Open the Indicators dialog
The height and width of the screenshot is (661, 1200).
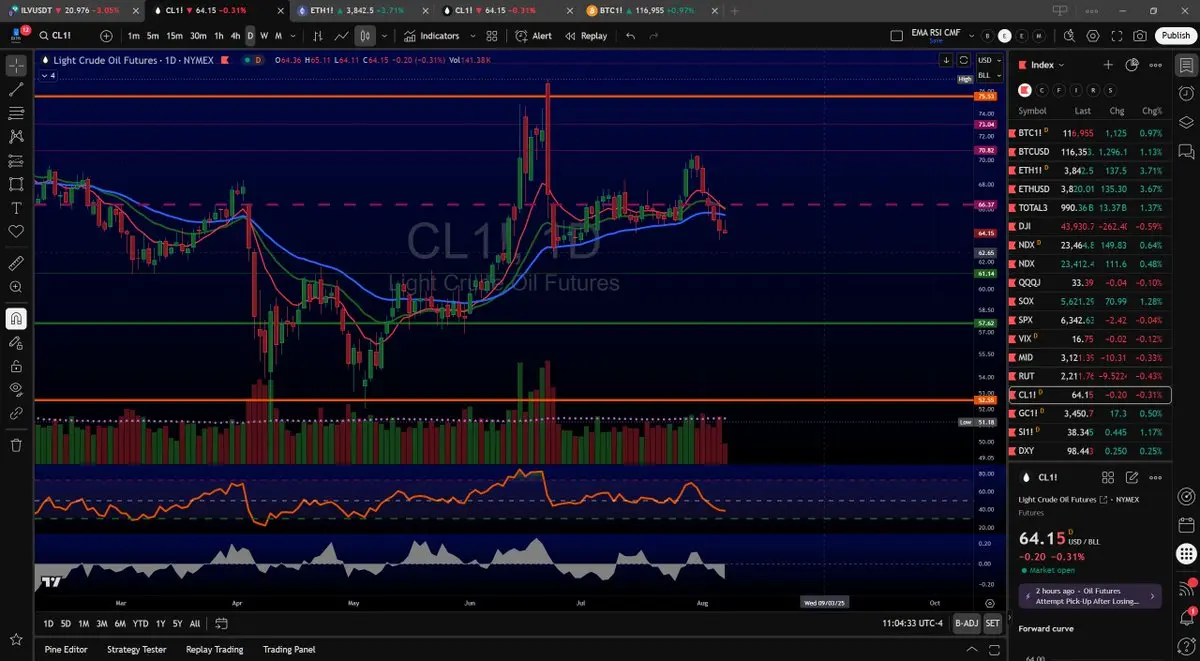coord(432,35)
